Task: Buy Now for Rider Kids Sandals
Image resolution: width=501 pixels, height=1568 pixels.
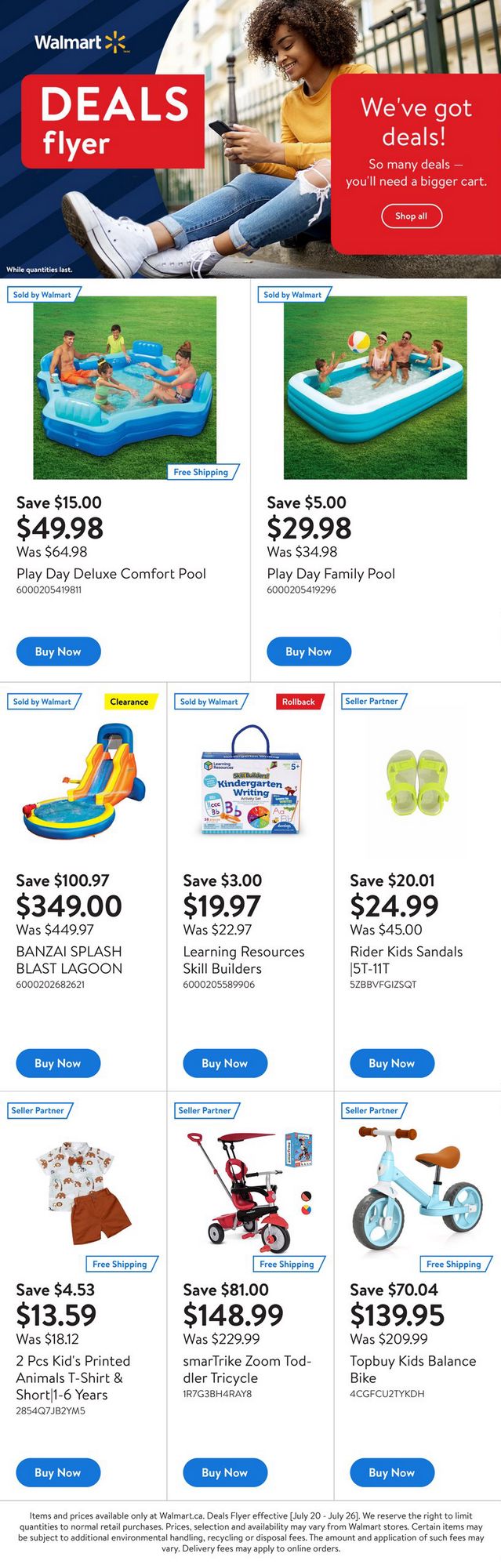Action: [392, 1063]
